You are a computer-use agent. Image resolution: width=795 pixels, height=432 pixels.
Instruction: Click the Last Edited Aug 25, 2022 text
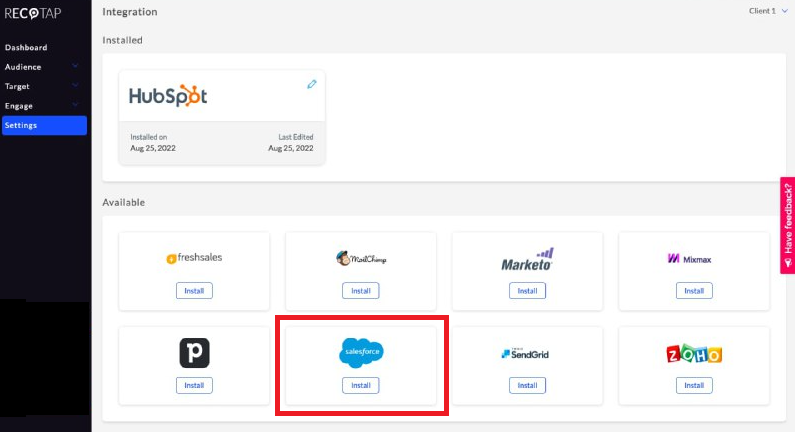[291, 143]
